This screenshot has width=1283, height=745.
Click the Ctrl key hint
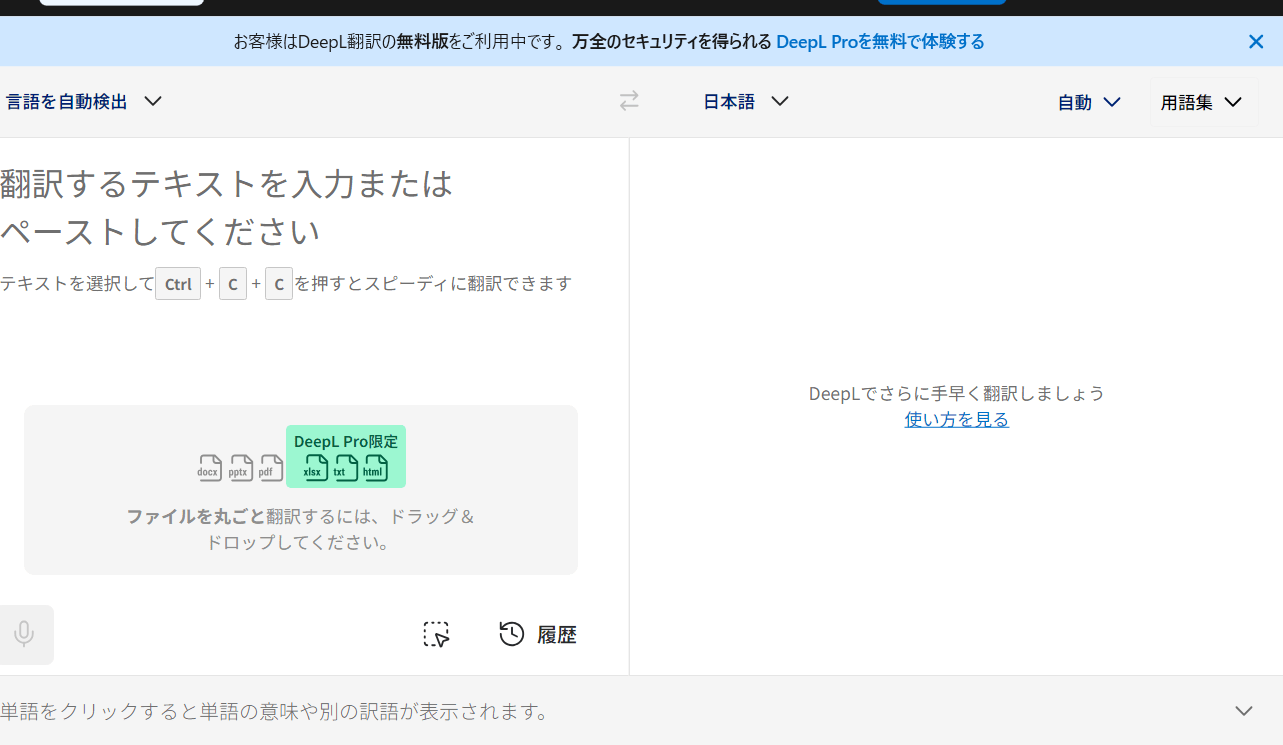point(178,284)
